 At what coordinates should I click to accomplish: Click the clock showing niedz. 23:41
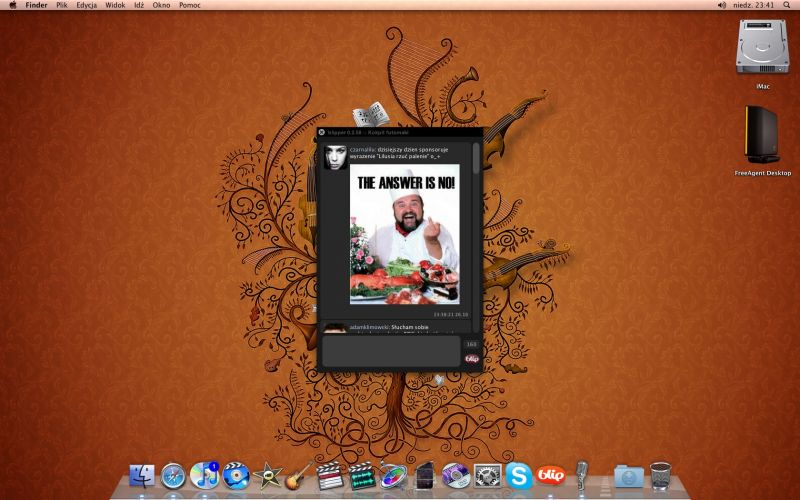click(x=753, y=5)
